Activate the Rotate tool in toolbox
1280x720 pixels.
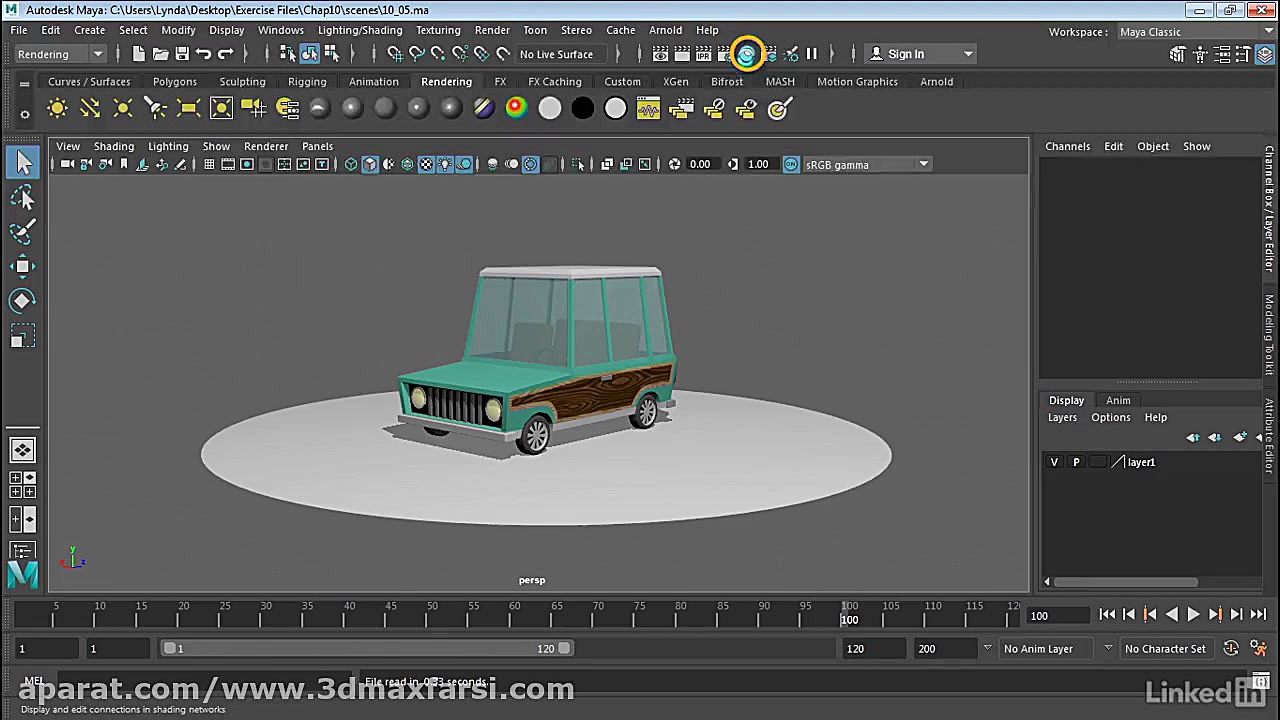click(x=22, y=301)
